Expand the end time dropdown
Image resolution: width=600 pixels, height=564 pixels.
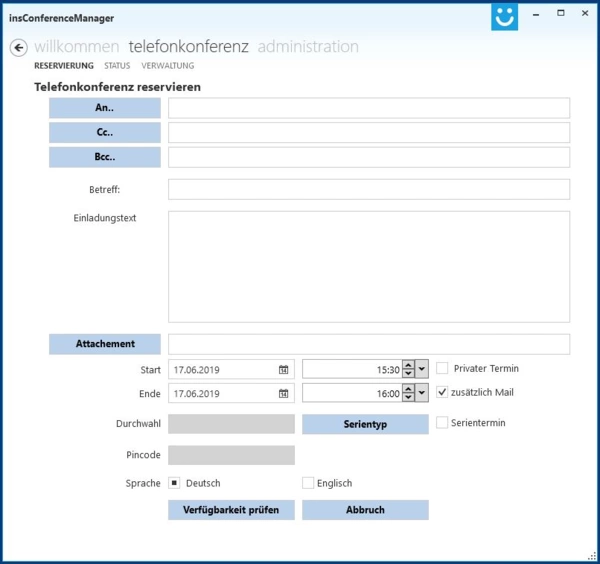click(x=422, y=394)
